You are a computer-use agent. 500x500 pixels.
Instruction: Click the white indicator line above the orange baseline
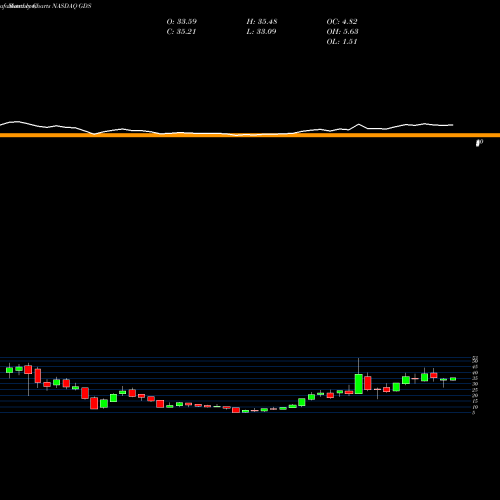227,129
